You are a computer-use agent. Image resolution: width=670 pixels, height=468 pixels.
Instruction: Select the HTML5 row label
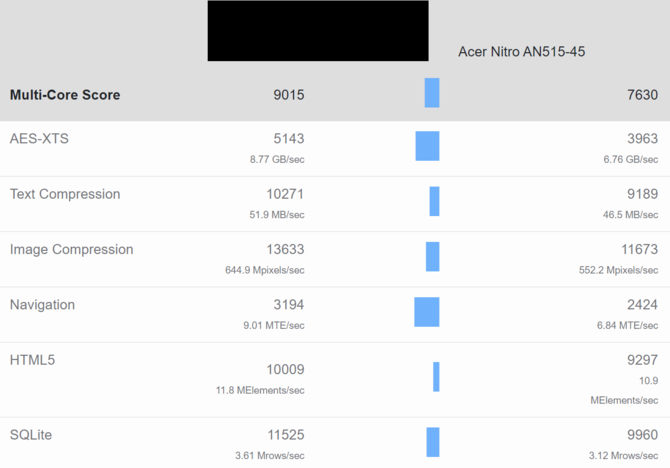click(32, 360)
